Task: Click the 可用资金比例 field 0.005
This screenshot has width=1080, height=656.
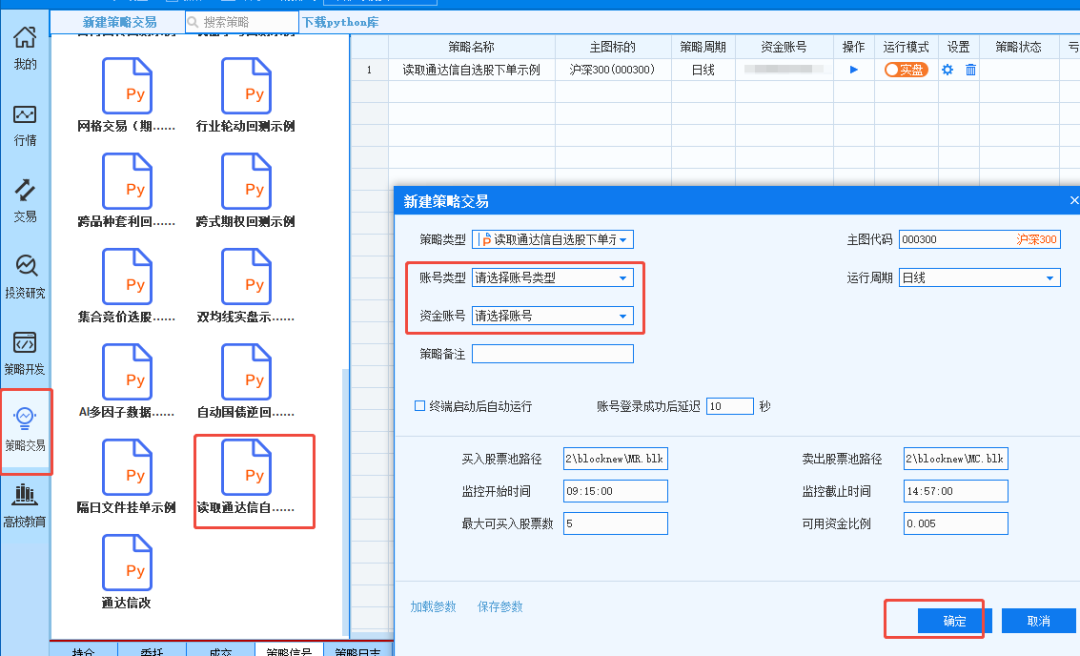Action: 955,523
